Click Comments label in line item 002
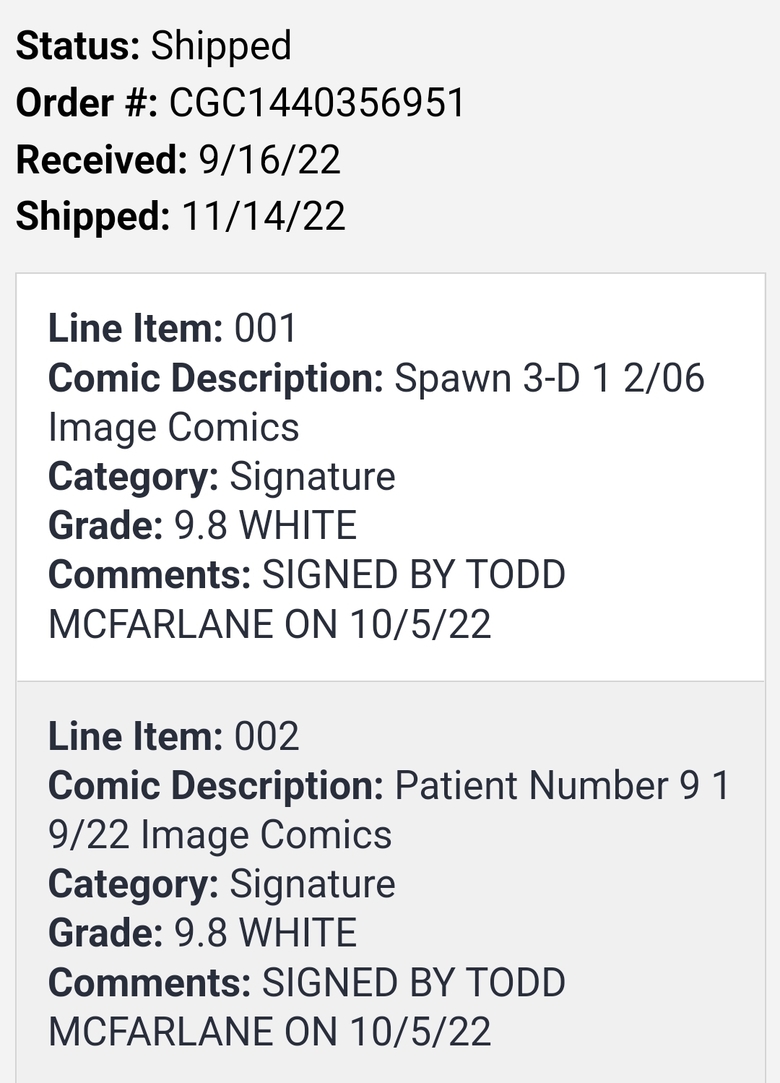 click(149, 982)
